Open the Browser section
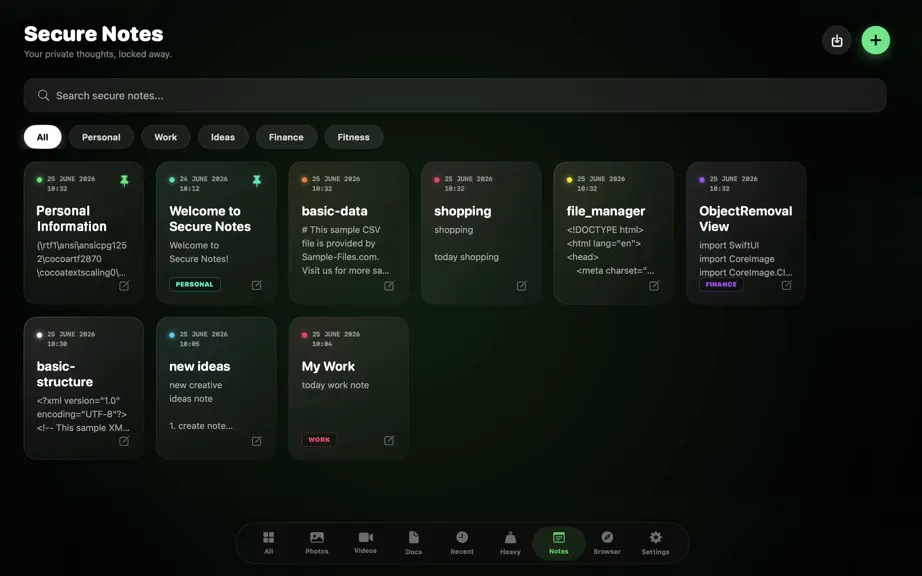 click(607, 542)
